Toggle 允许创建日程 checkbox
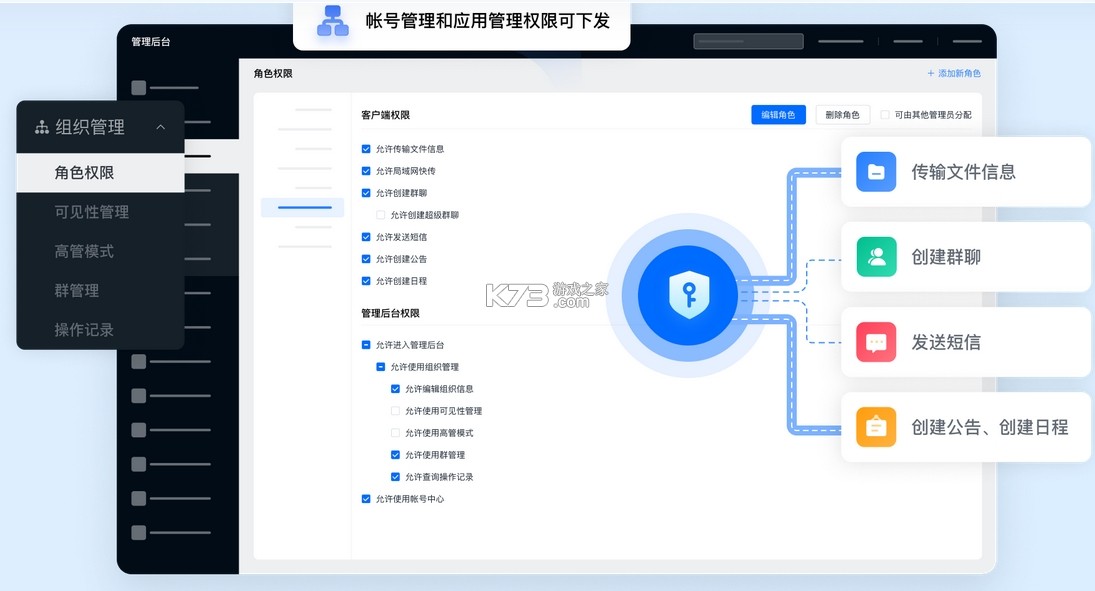This screenshot has width=1095, height=591. pyautogui.click(x=366, y=281)
